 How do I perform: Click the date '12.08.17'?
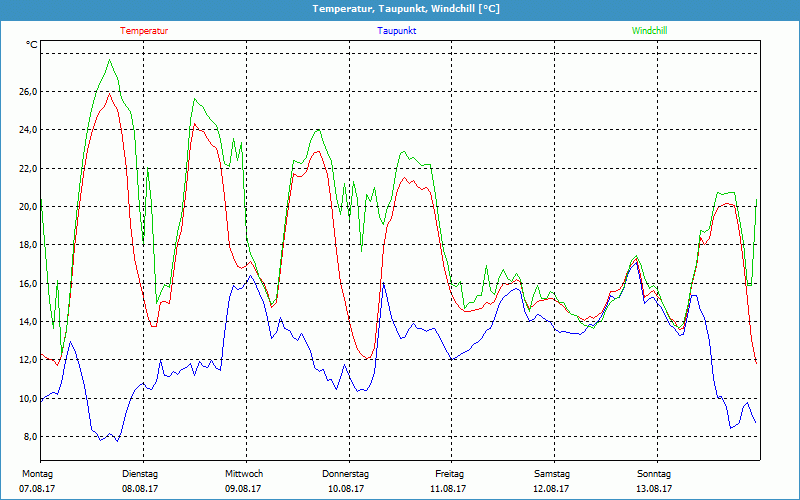[551, 489]
